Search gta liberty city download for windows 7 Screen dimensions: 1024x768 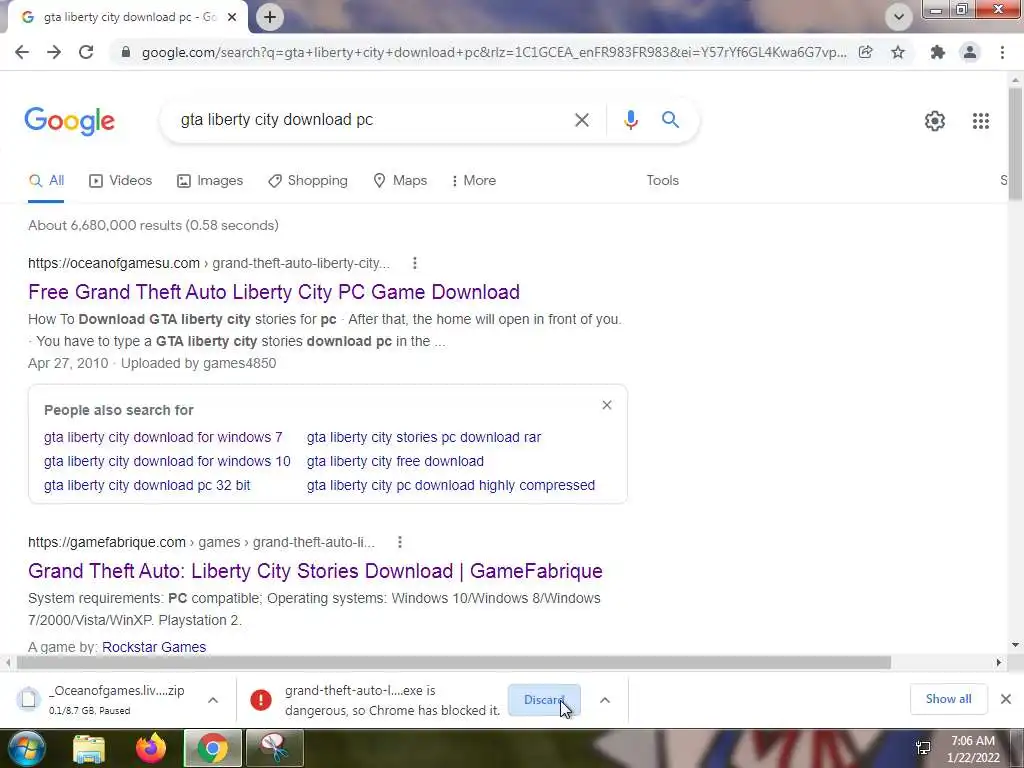(x=163, y=437)
